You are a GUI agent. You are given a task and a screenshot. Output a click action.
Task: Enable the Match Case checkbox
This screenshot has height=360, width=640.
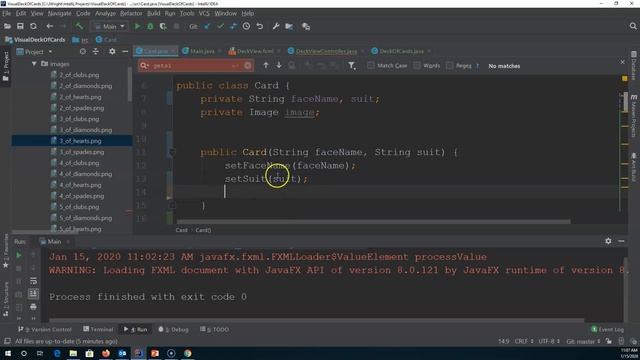pyautogui.click(x=371, y=65)
